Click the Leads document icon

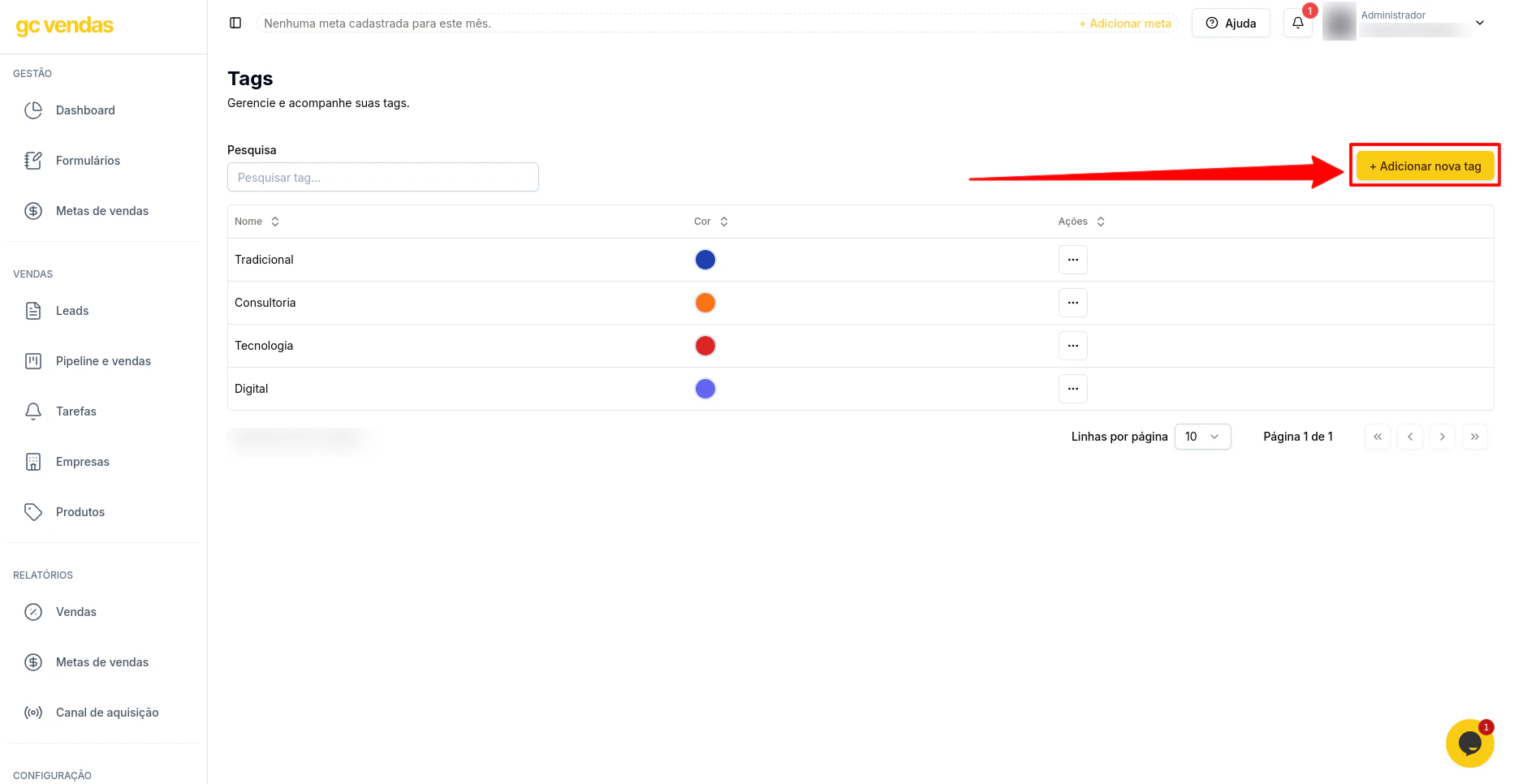[33, 311]
